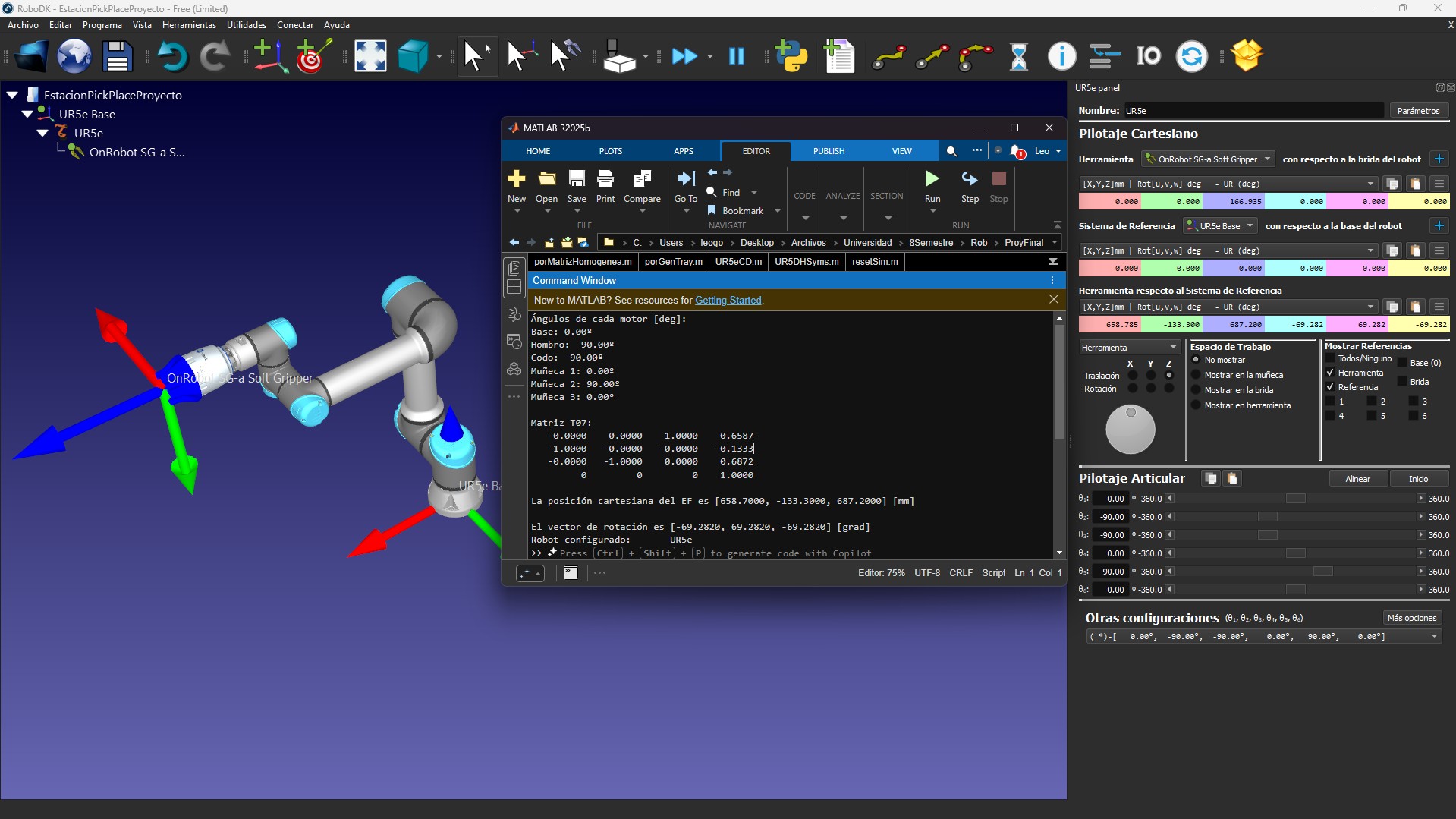Click the θ1 joint slider handle
Screen dimensions: 1456x819
[1296, 499]
